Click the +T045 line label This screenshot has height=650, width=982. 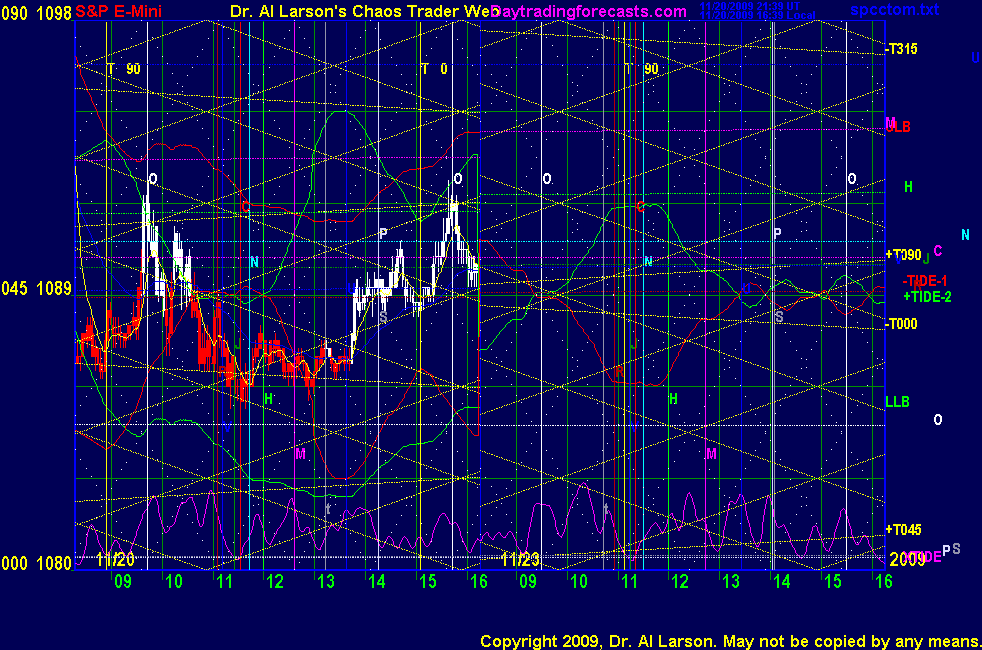(902, 529)
